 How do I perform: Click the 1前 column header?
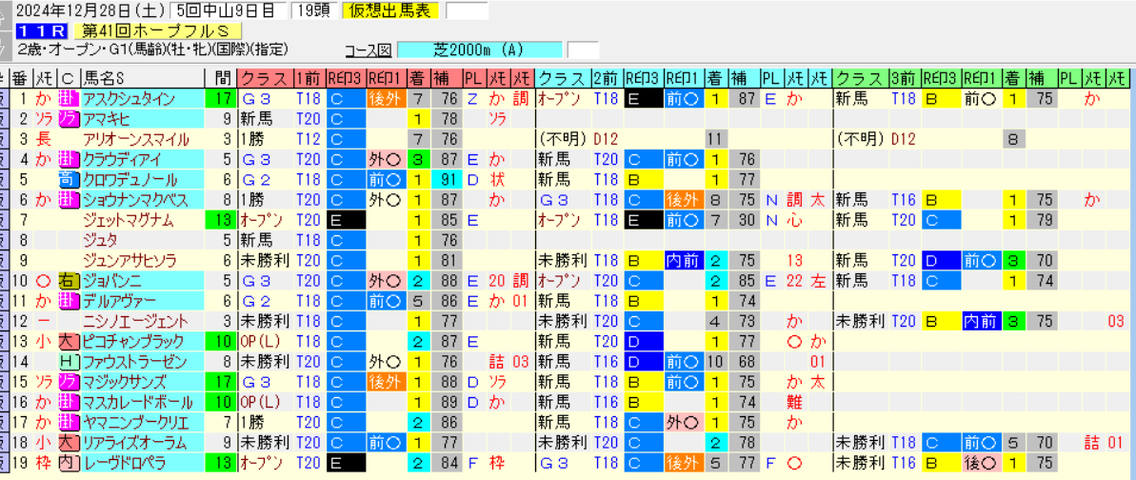pos(309,77)
